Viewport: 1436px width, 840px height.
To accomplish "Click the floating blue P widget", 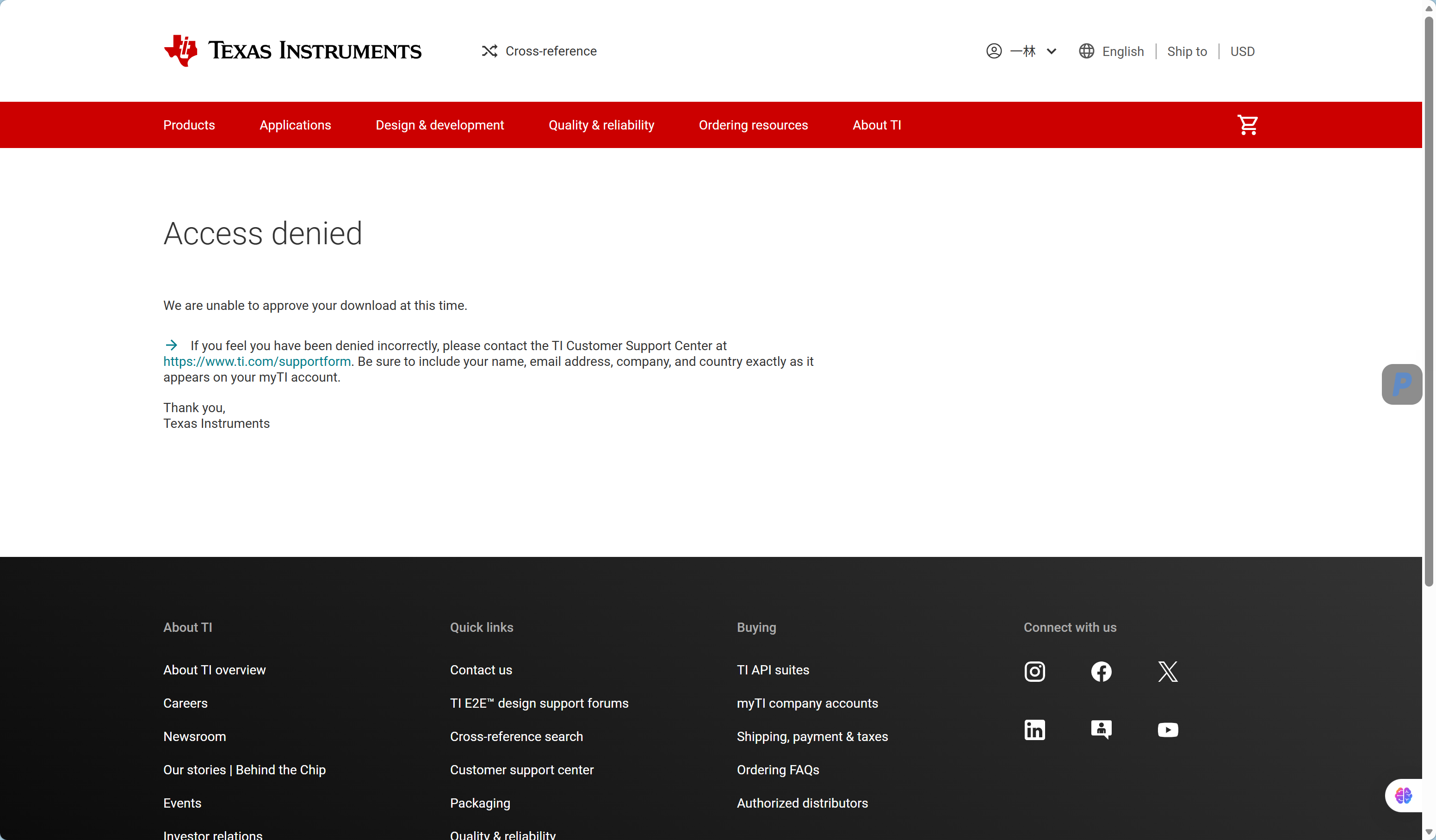I will (1401, 385).
